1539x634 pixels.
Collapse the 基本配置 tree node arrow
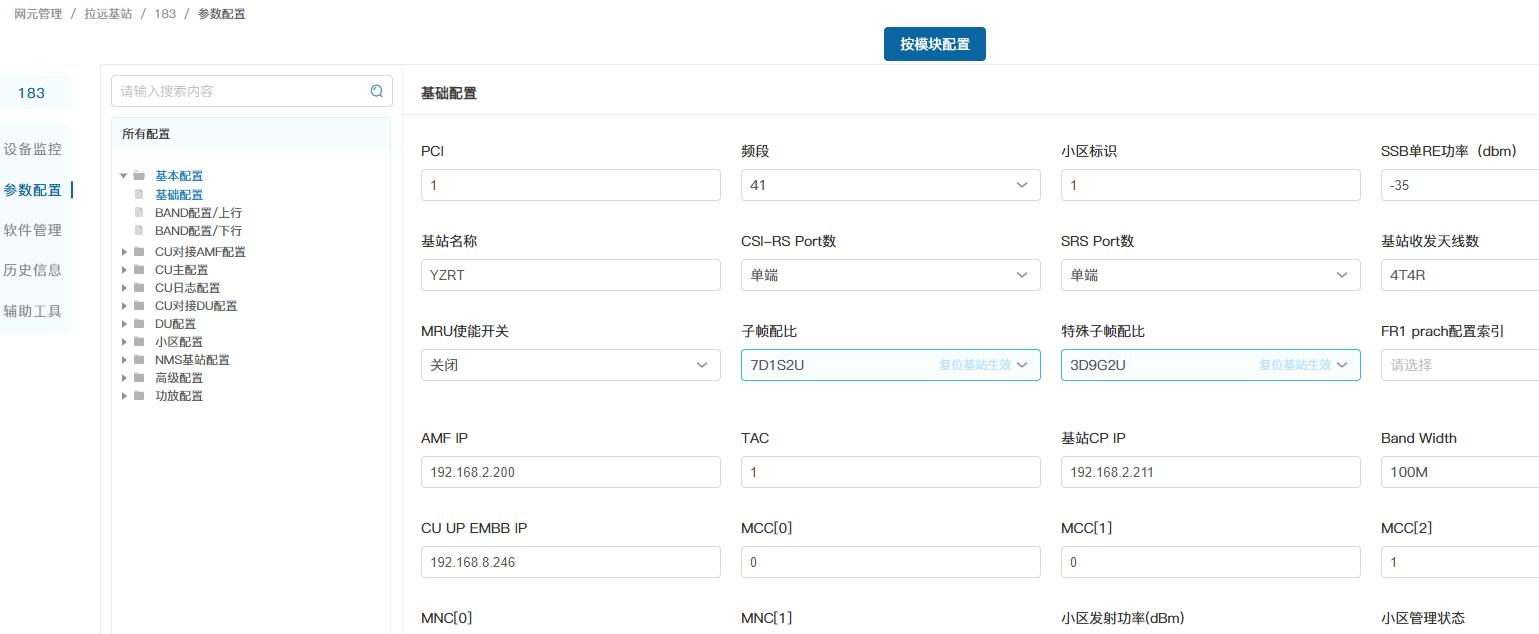[124, 176]
